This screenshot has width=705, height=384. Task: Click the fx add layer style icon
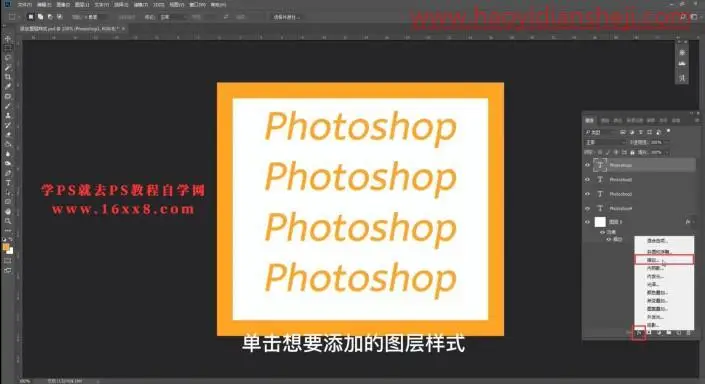tap(639, 333)
